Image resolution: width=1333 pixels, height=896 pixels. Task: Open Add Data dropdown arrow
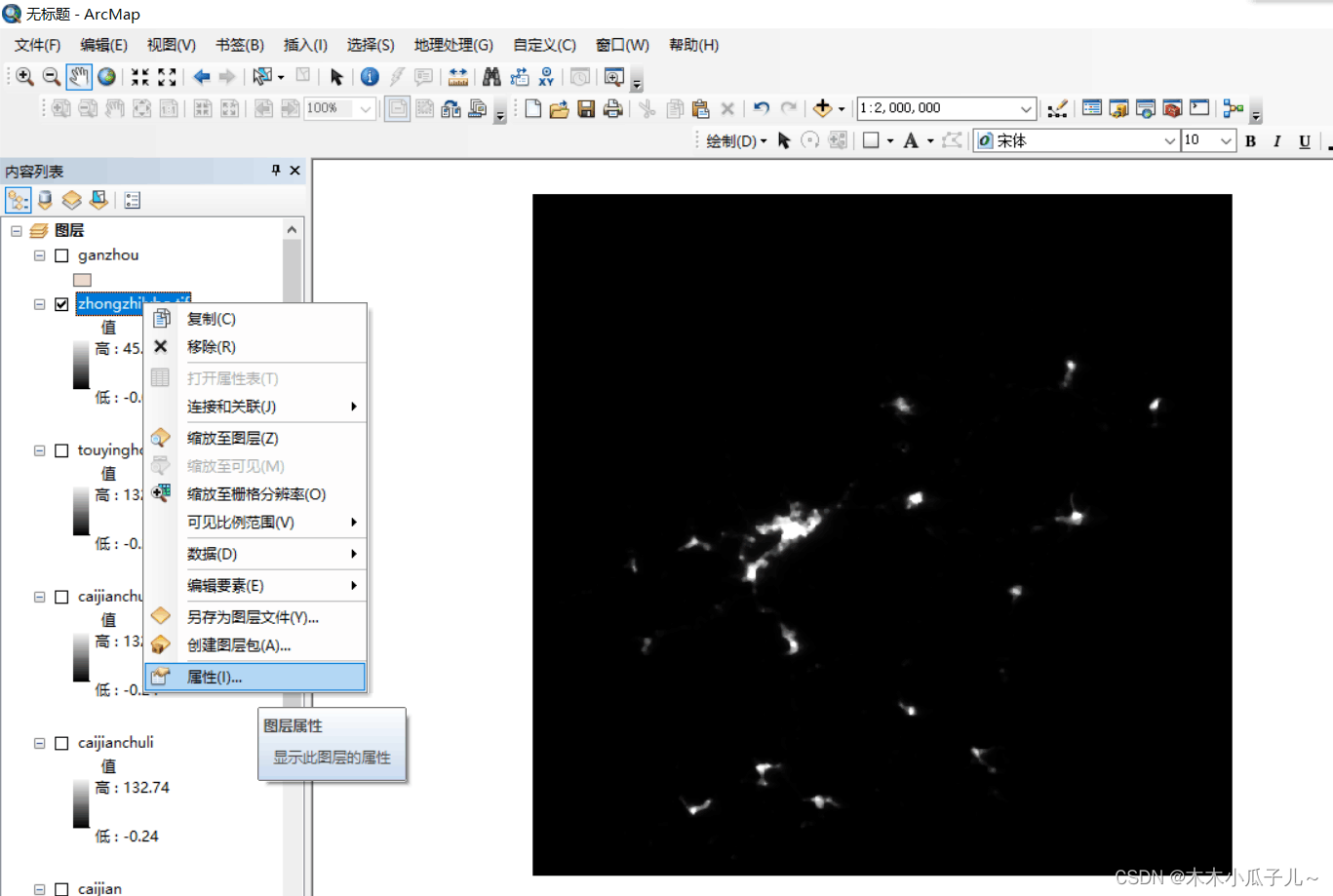(842, 109)
